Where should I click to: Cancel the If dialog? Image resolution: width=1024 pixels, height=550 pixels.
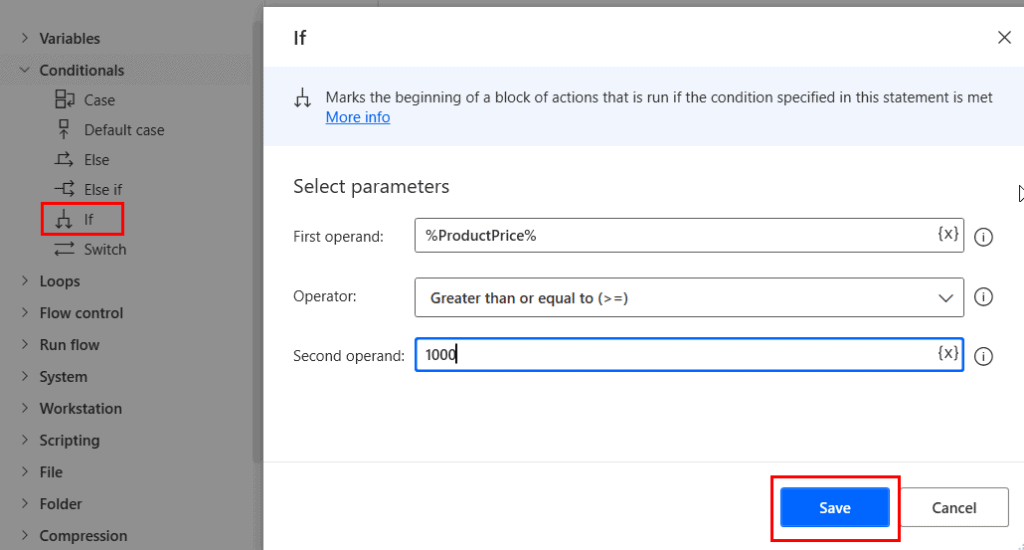(954, 508)
